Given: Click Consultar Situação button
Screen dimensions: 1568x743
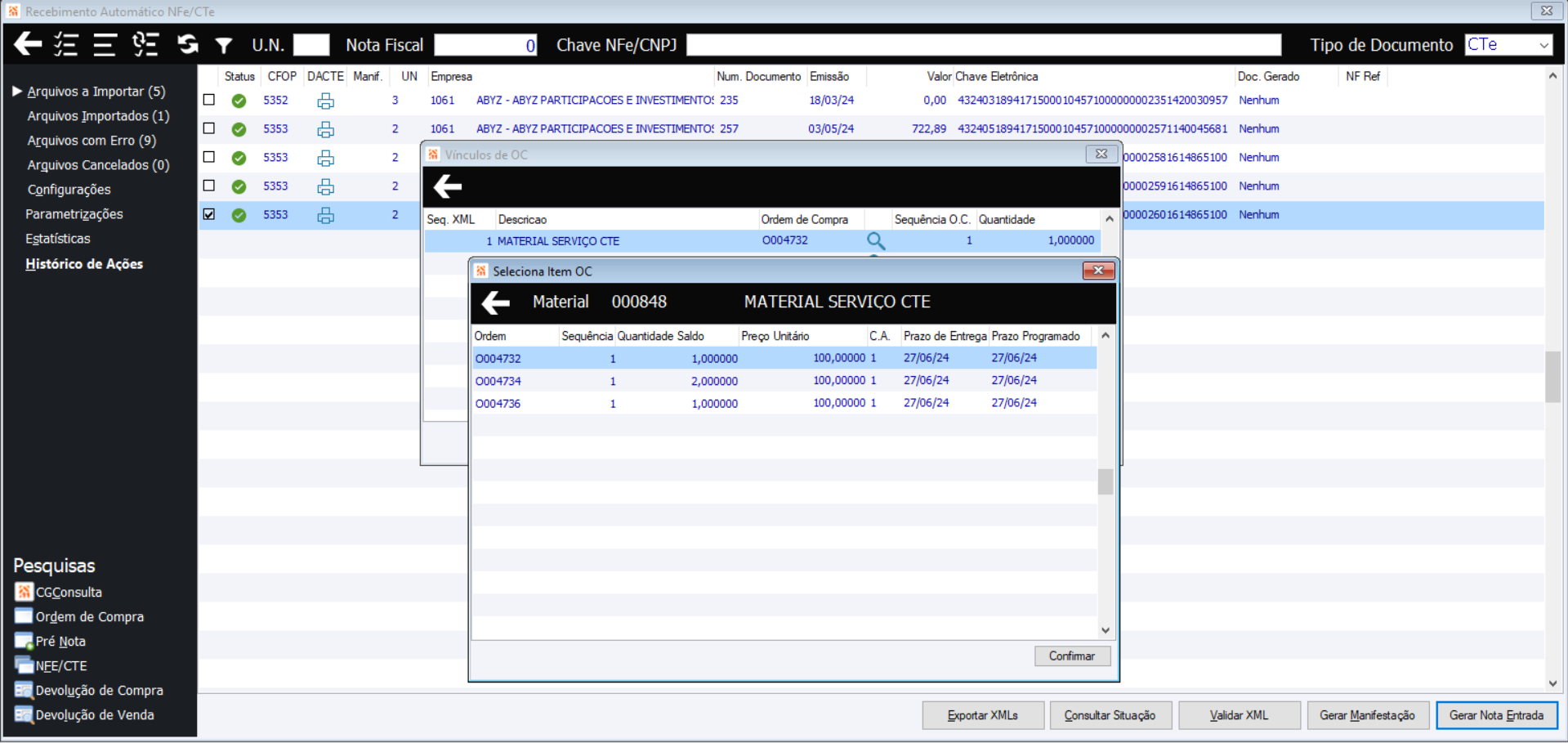Looking at the screenshot, I should click(x=1110, y=715).
